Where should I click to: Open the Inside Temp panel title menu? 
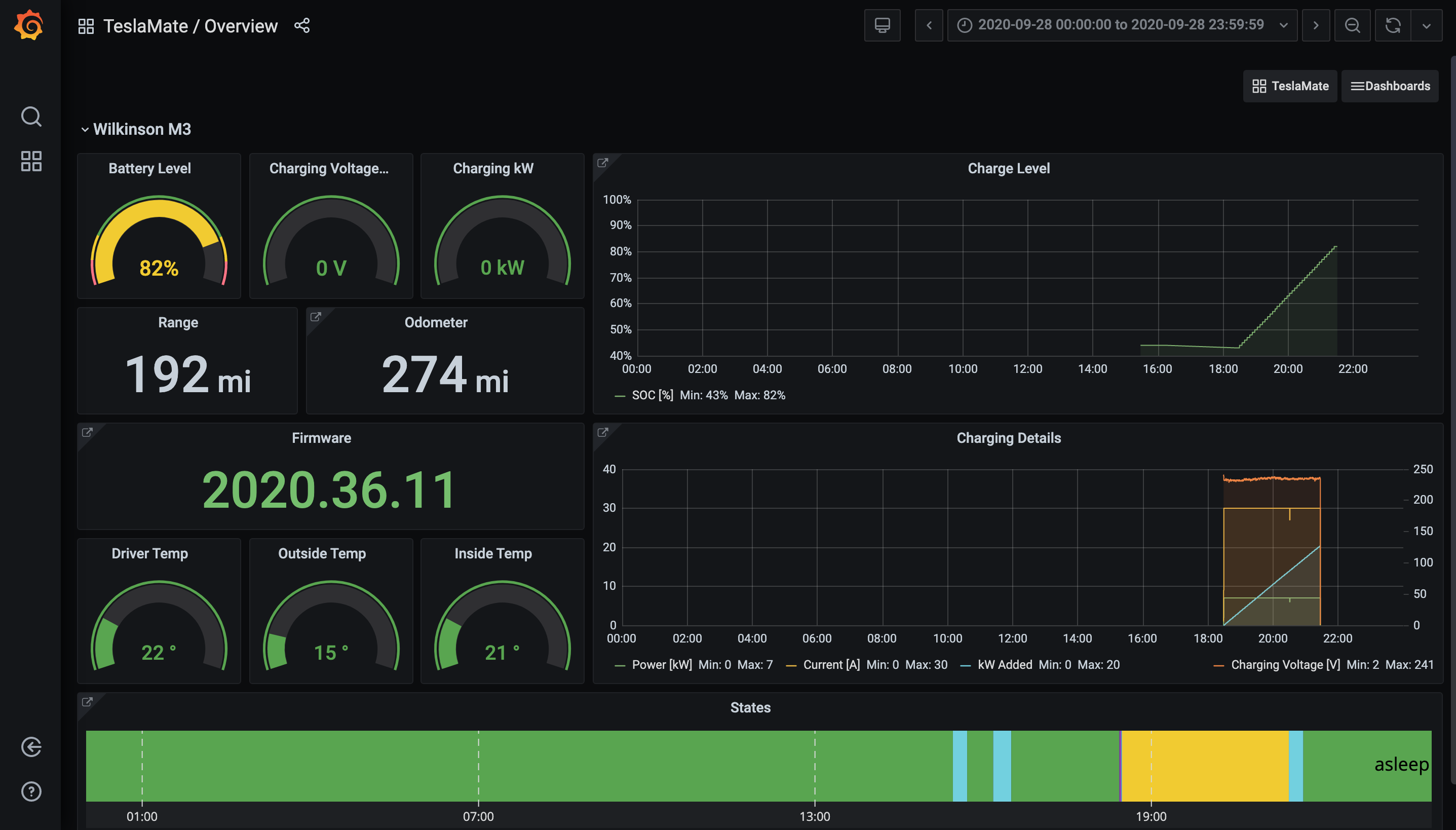(493, 553)
